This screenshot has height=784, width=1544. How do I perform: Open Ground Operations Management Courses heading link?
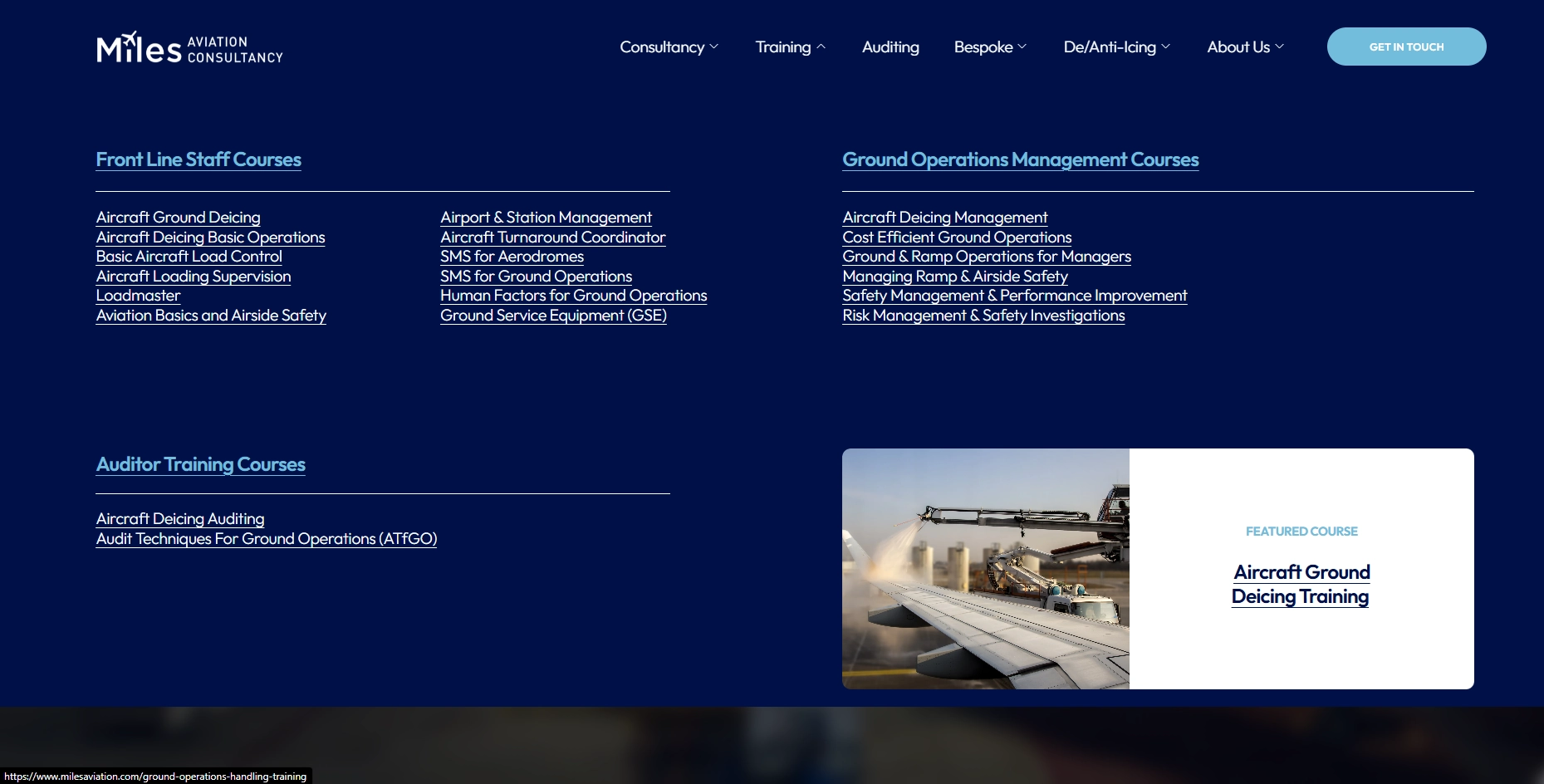pyautogui.click(x=1020, y=159)
